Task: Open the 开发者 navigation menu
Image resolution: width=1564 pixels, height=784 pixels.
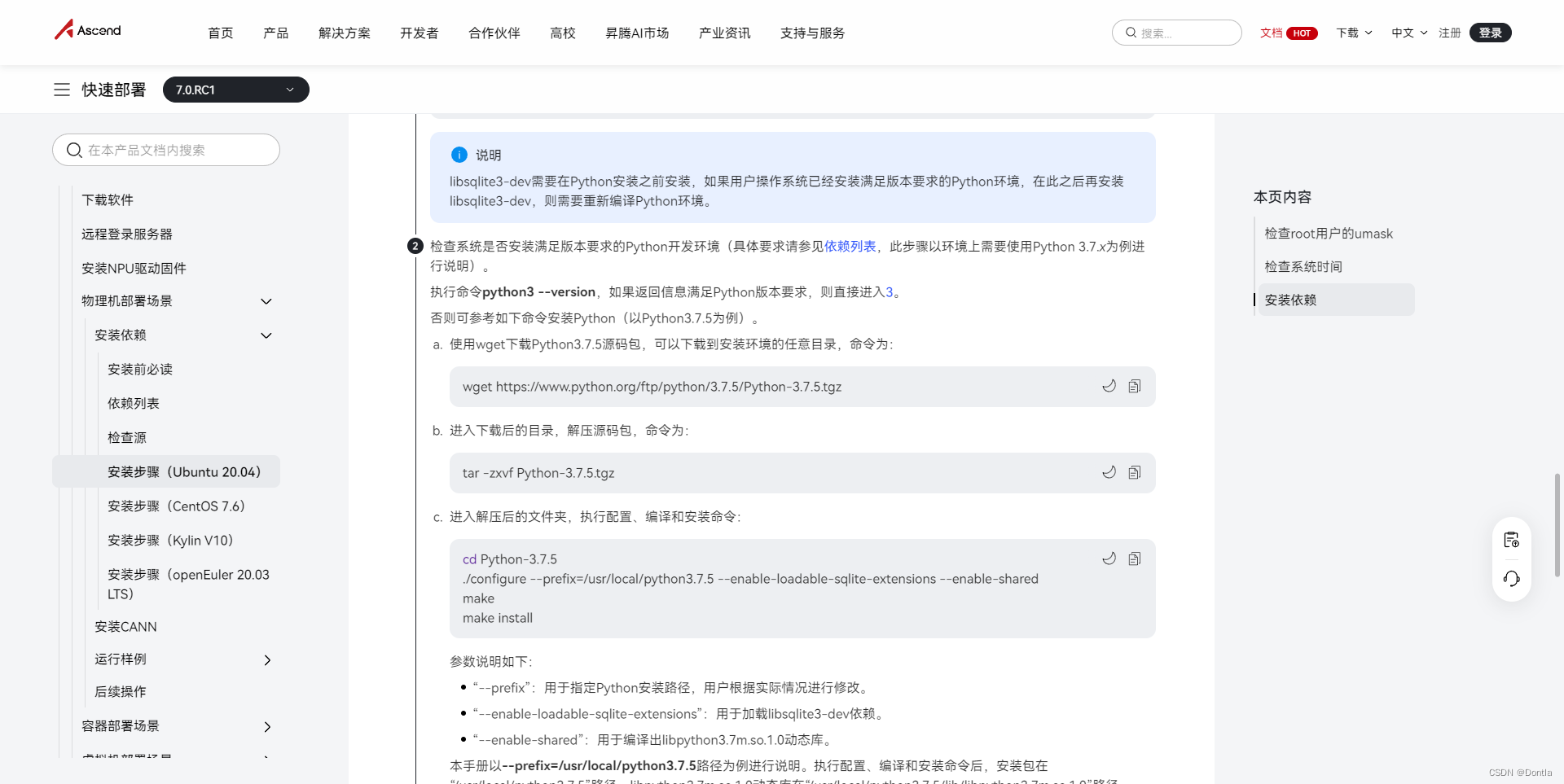Action: tap(419, 33)
